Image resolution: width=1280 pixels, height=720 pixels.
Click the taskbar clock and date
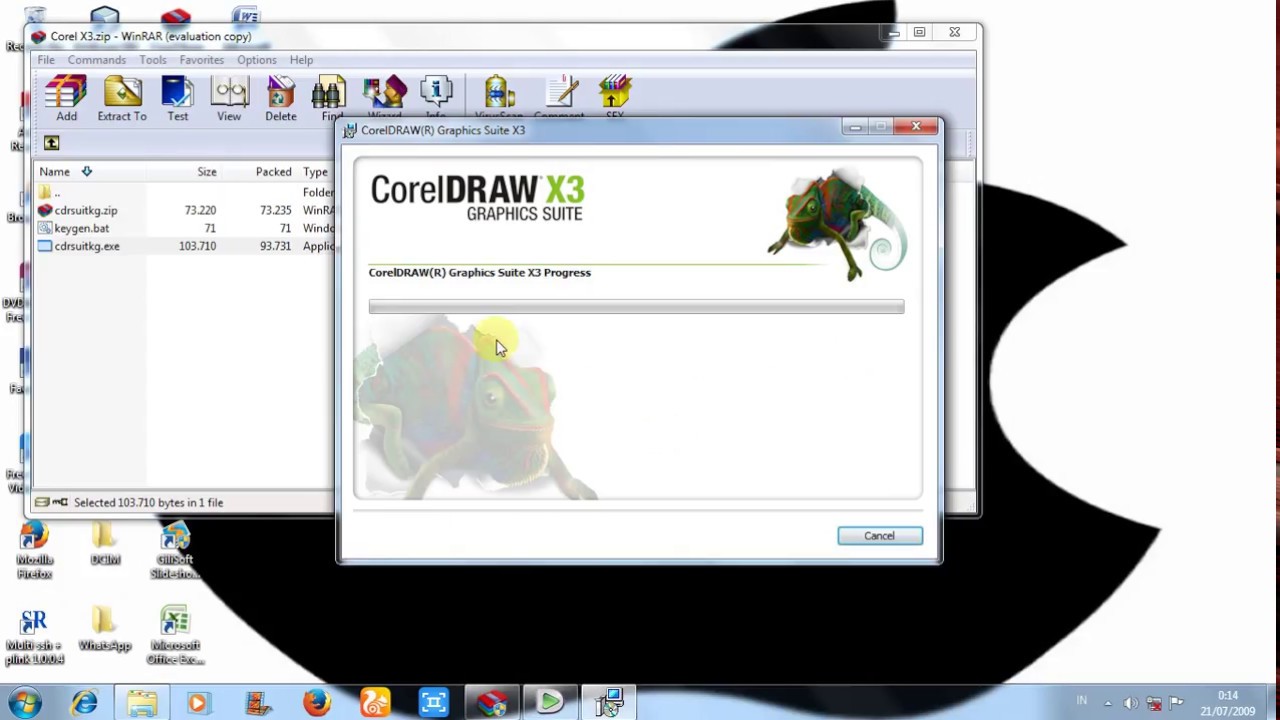tap(1229, 703)
